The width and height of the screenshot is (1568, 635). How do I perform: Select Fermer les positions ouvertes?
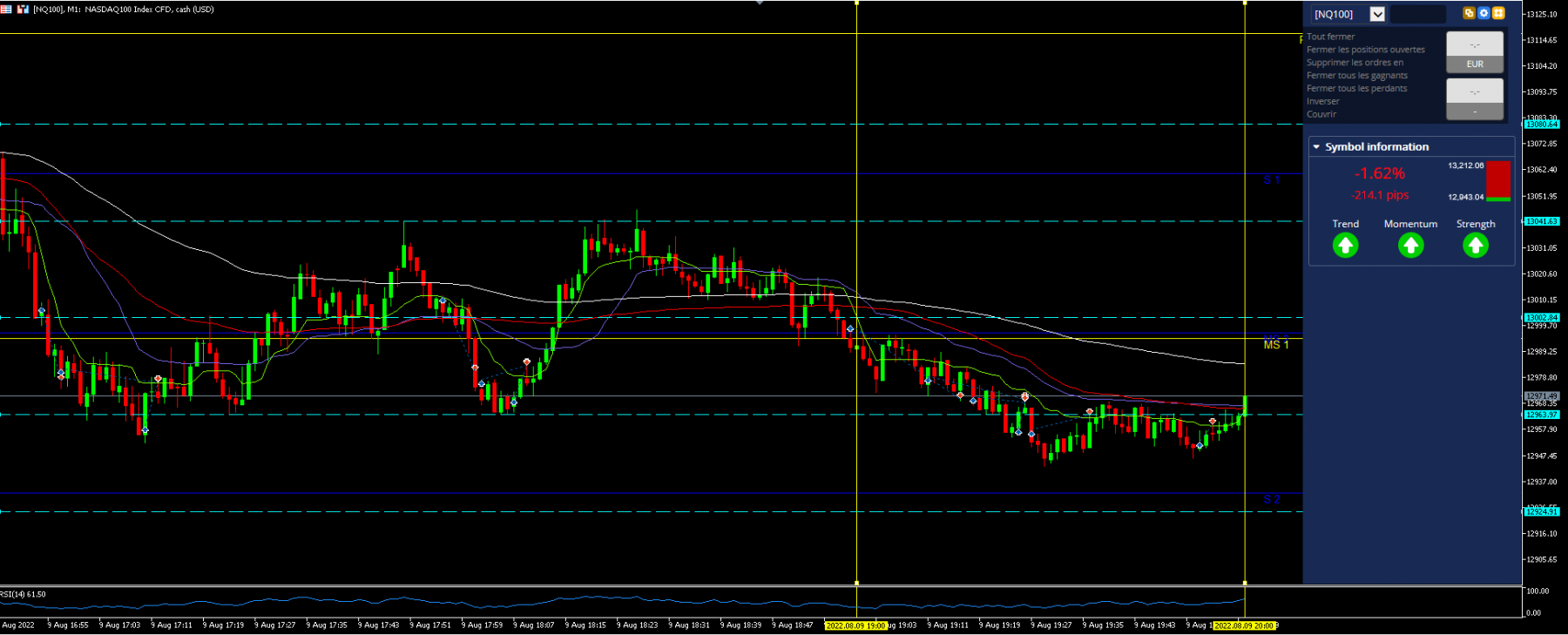[x=1366, y=50]
